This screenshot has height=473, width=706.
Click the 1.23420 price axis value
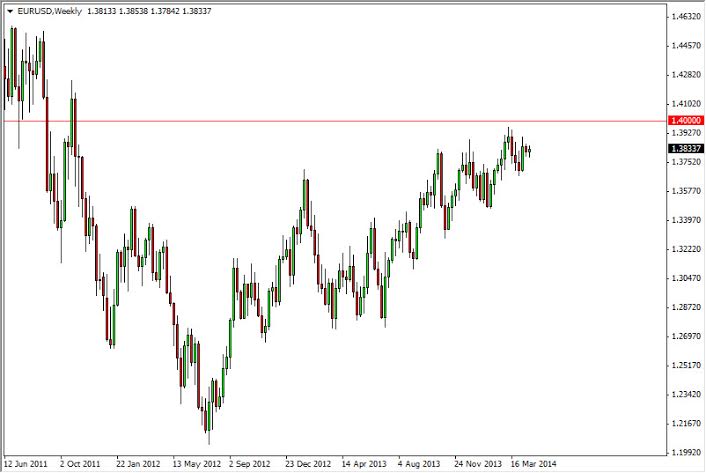(686, 394)
